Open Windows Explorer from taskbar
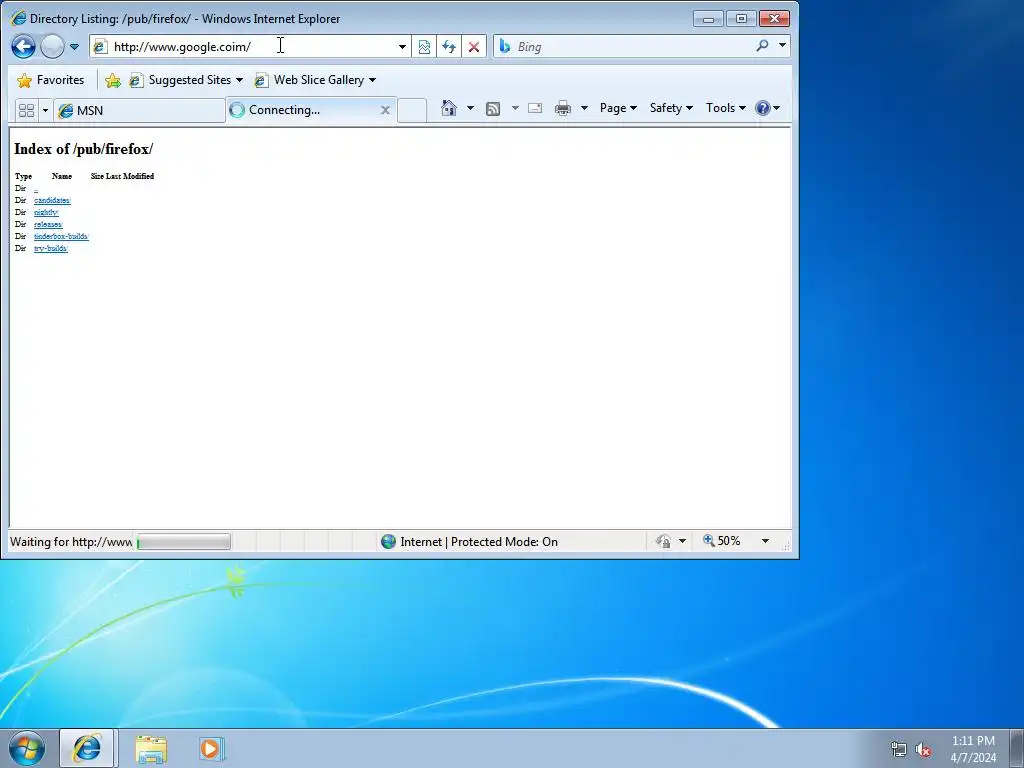The width and height of the screenshot is (1024, 768). coord(151,748)
